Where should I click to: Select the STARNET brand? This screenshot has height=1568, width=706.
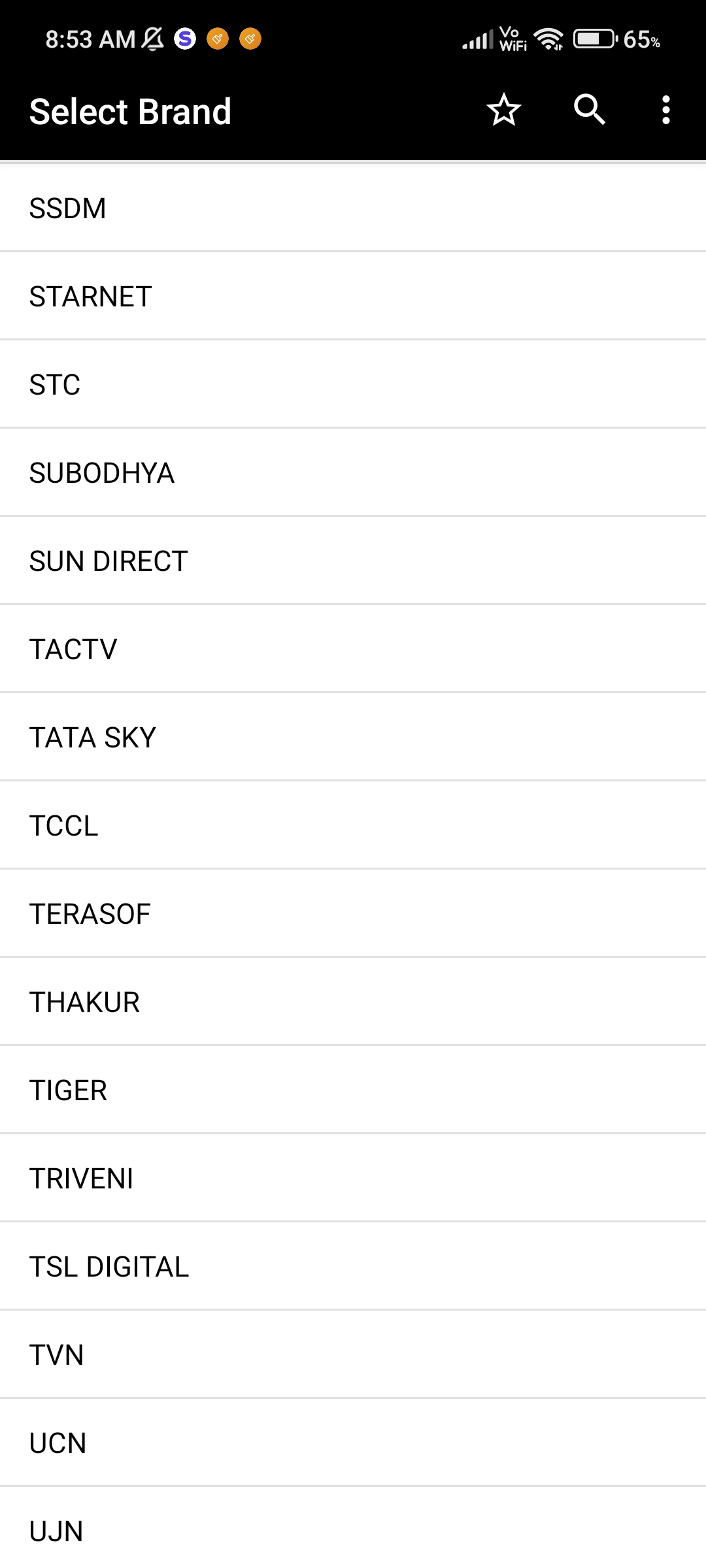pyautogui.click(x=353, y=297)
